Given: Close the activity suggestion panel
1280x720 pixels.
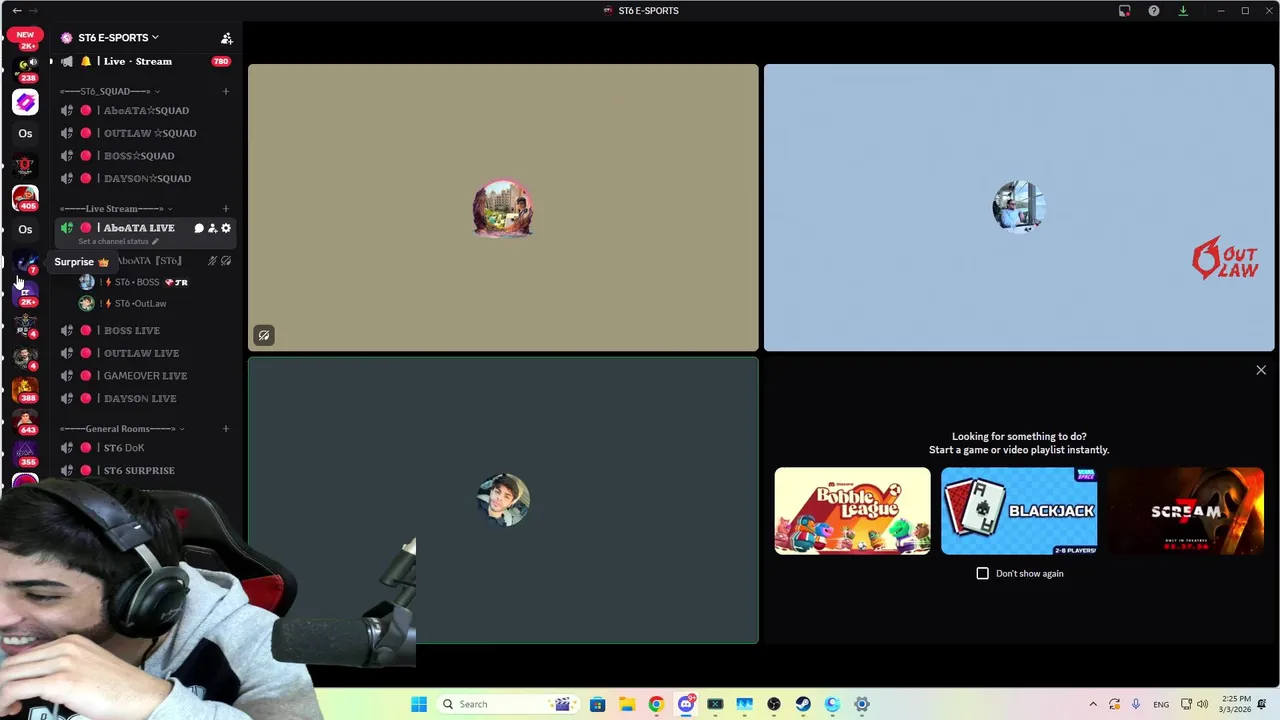Looking at the screenshot, I should pyautogui.click(x=1261, y=370).
